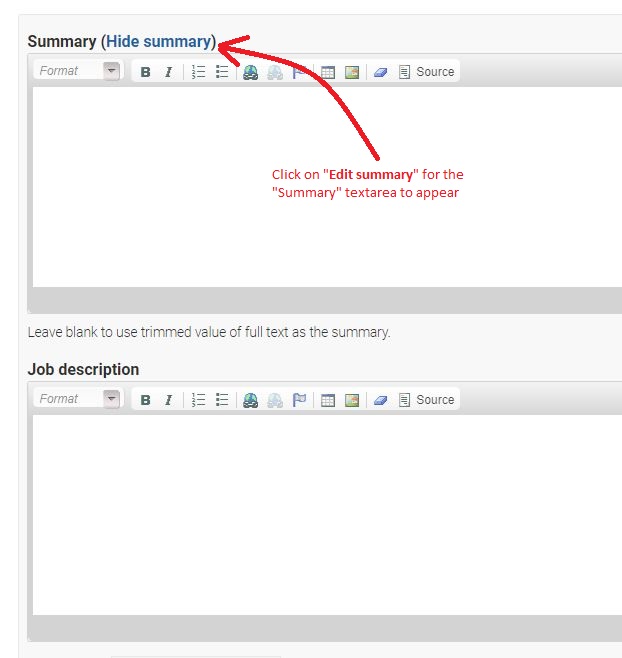Insert bulleted list in Summary editor
The height and width of the screenshot is (658, 622).
222,72
